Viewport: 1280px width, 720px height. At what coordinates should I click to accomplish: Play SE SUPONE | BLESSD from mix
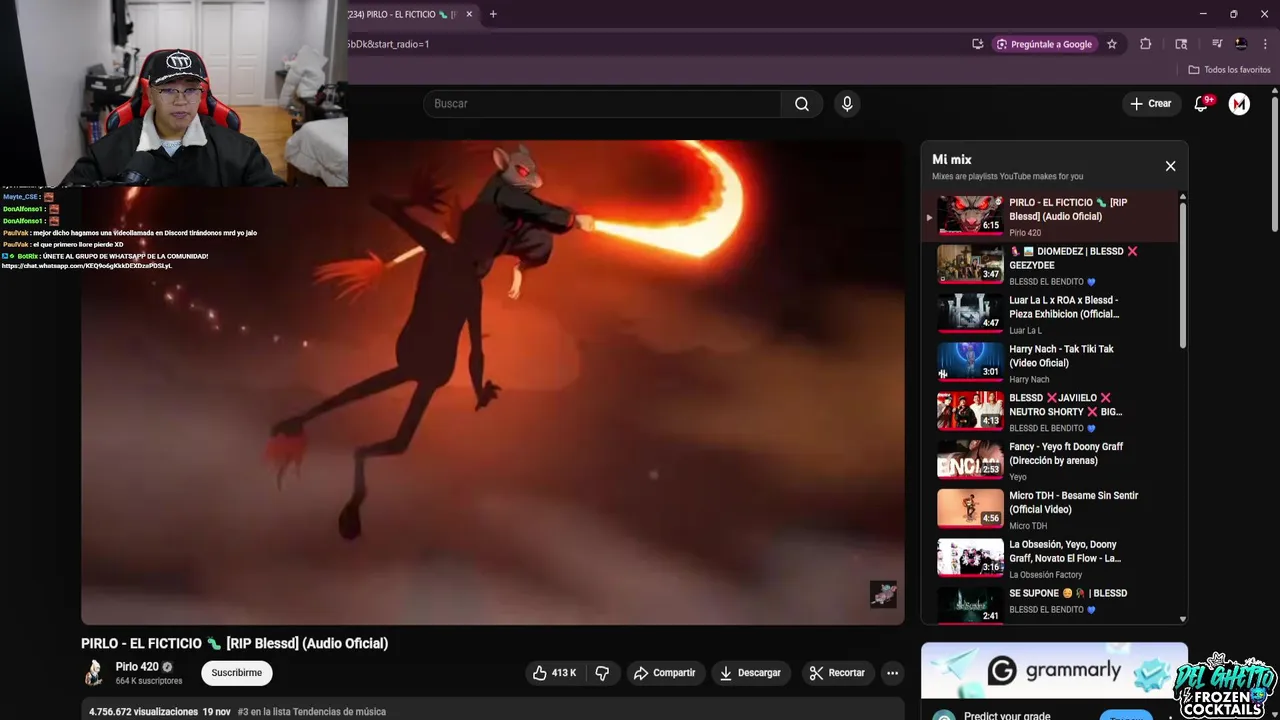1050,603
